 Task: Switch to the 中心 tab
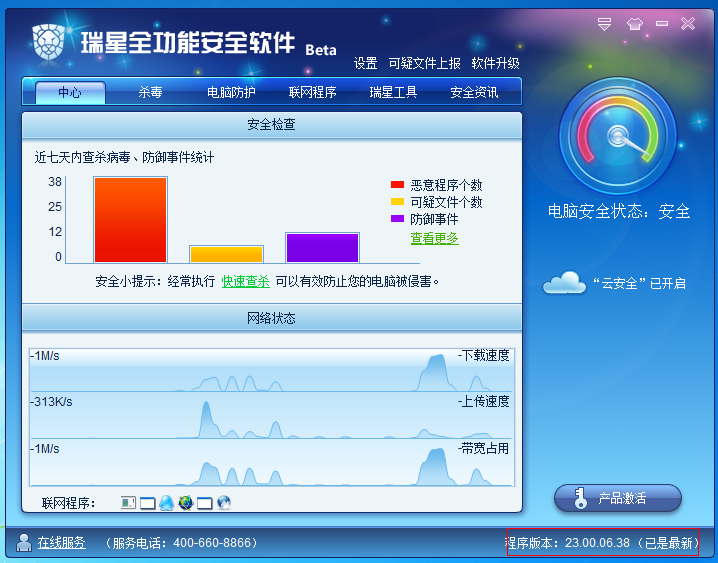click(70, 92)
